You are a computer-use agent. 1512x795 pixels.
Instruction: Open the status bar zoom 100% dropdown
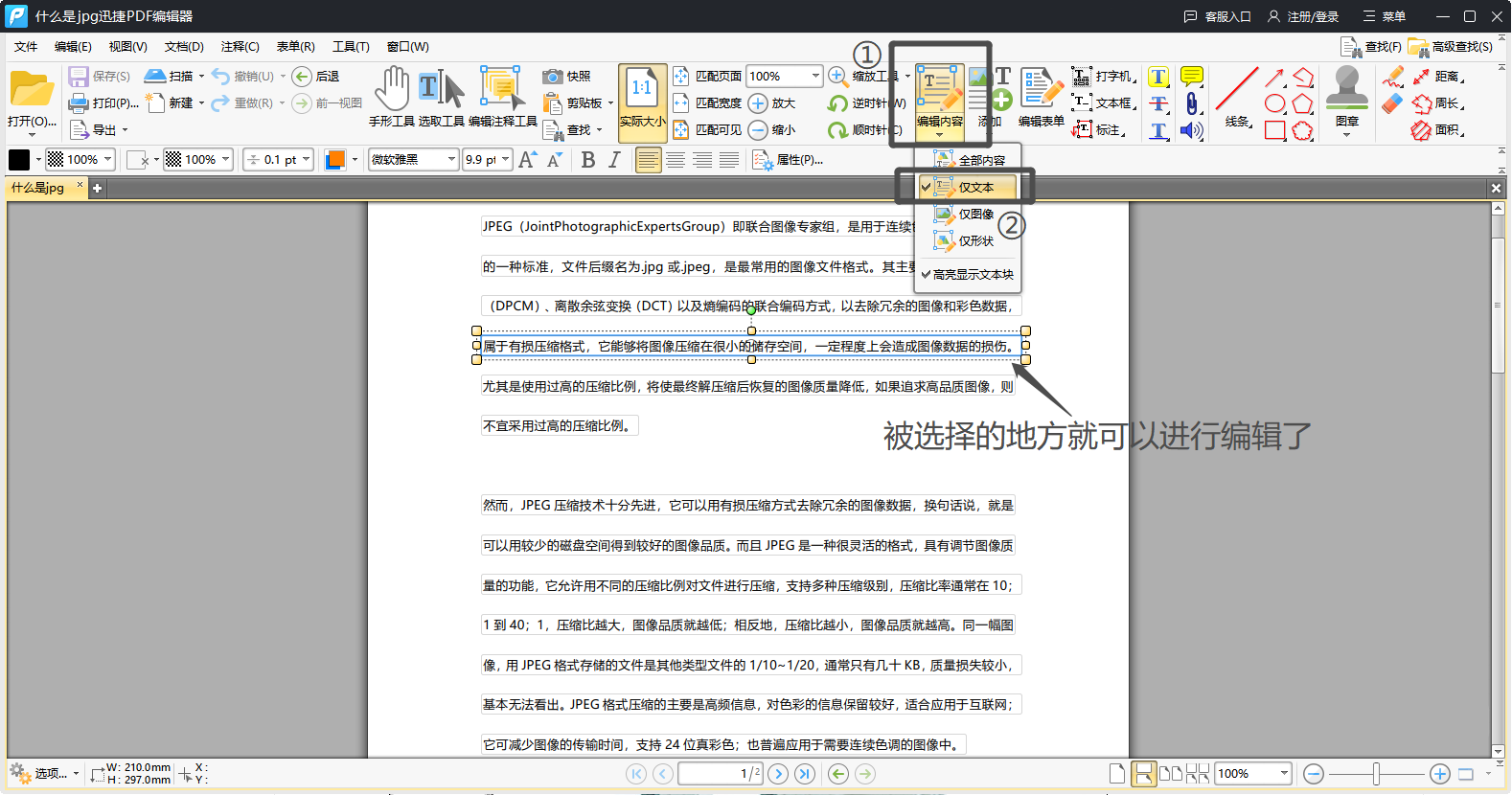[x=1284, y=774]
